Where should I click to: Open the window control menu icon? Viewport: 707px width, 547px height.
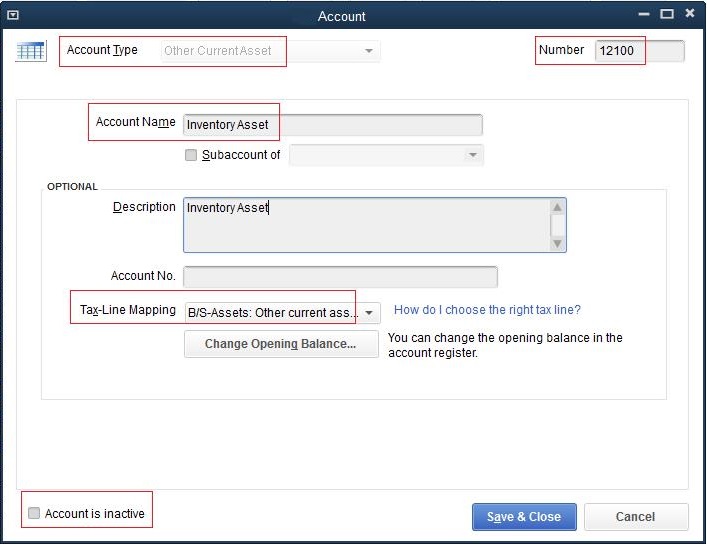[x=13, y=15]
